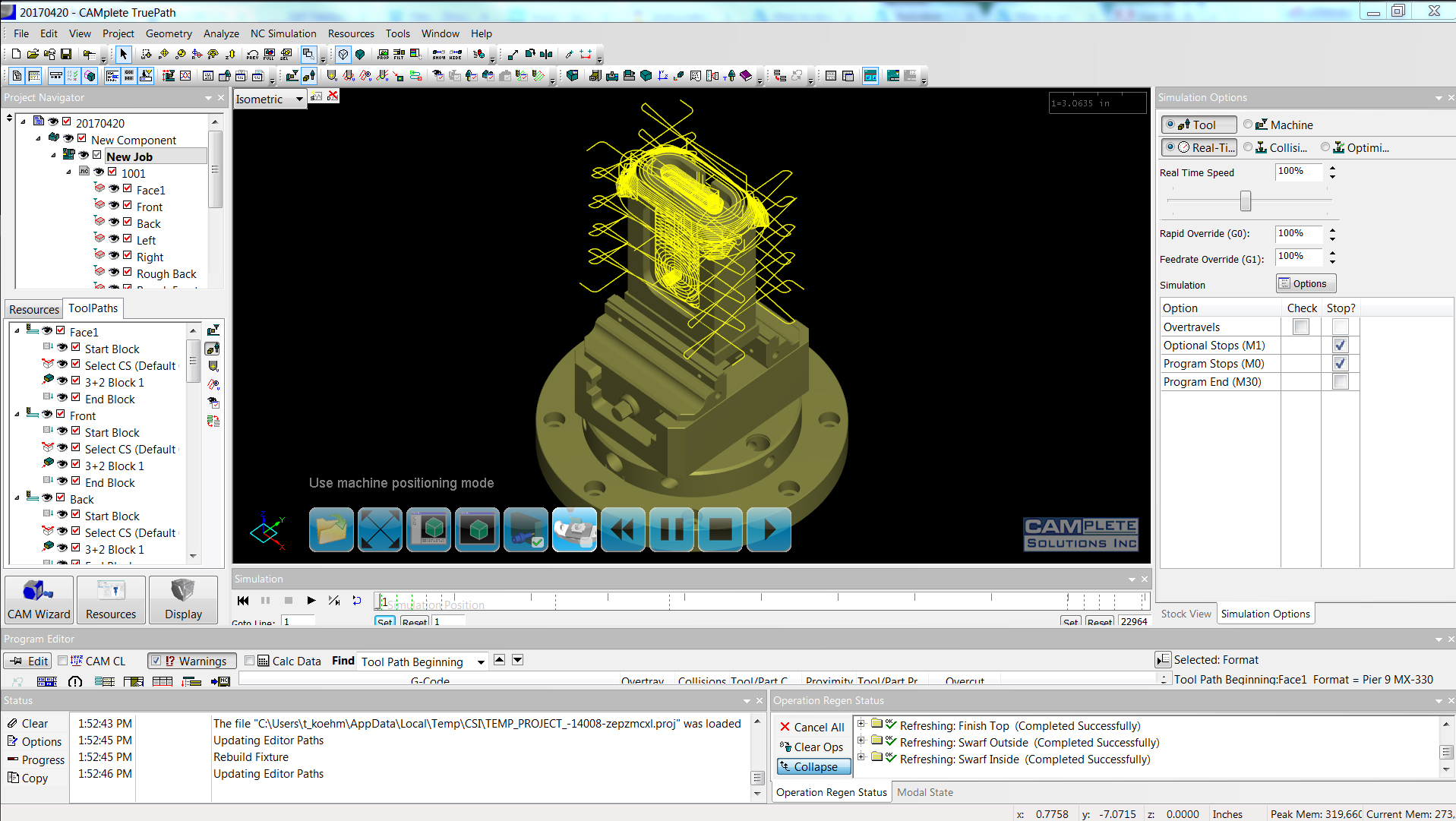This screenshot has height=821, width=1456.
Task: Jump to simulation start in Simulation bar
Action: pyautogui.click(x=243, y=600)
